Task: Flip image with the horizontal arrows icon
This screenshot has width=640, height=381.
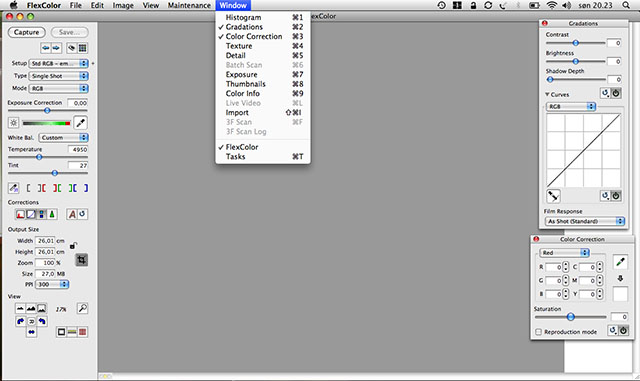Action: (31, 332)
